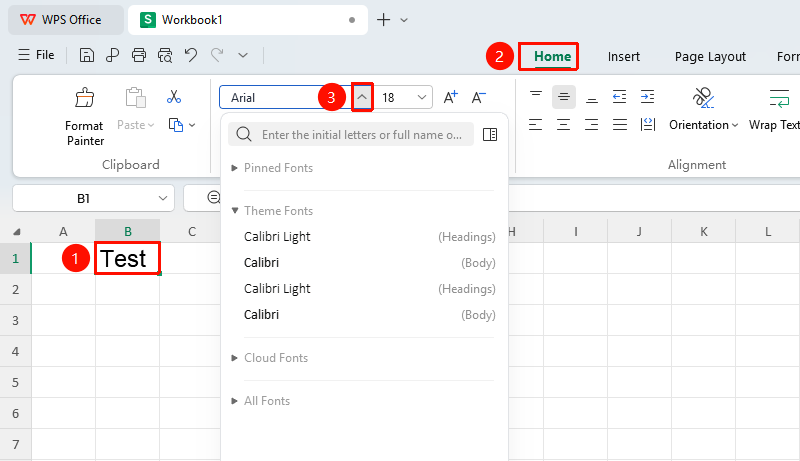Click cell B1 containing Test
The width and height of the screenshot is (800, 461).
pyautogui.click(x=128, y=259)
